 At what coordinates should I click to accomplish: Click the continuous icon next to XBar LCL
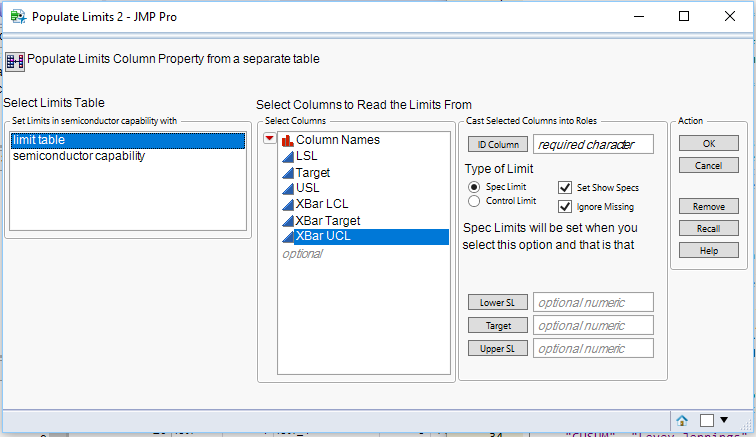point(288,205)
